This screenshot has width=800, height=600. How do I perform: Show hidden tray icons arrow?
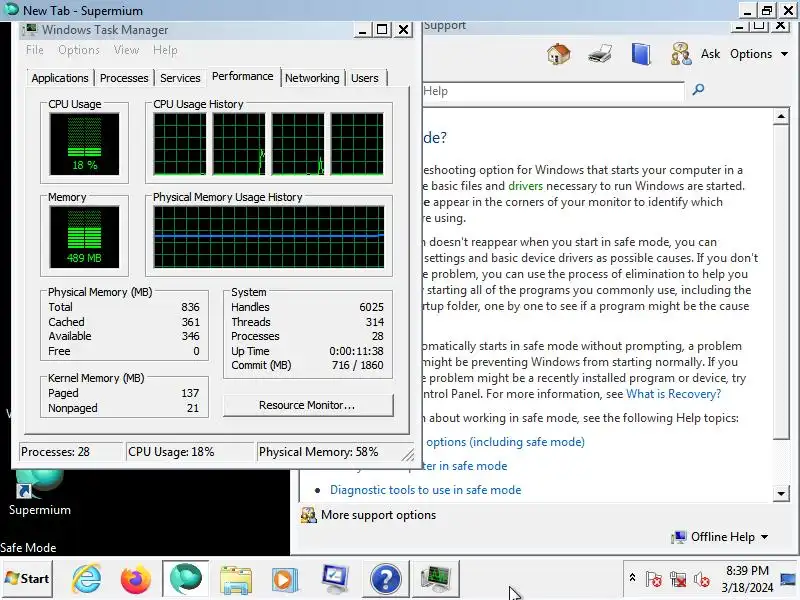pos(632,578)
